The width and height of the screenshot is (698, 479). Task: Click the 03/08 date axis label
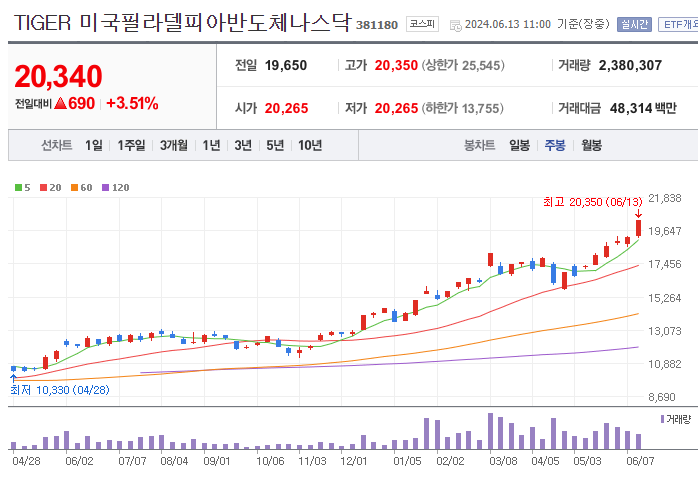click(x=503, y=461)
